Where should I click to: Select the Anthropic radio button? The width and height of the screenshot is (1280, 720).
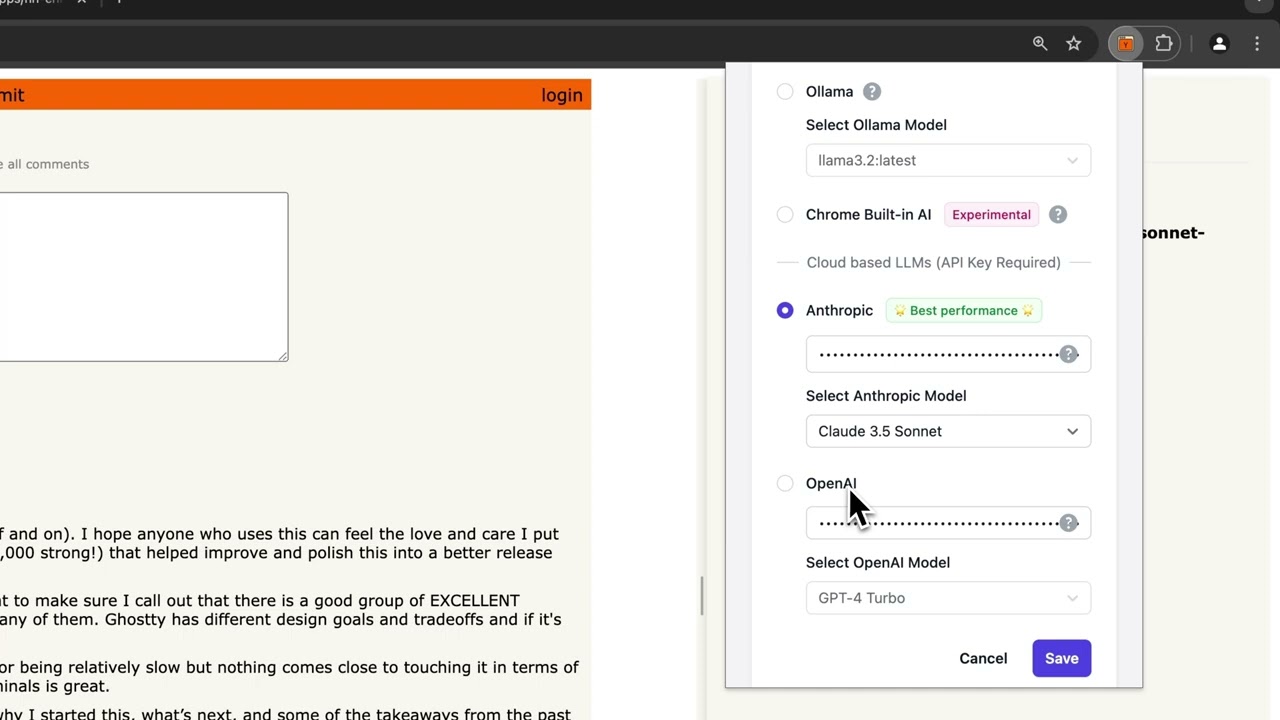[x=785, y=310]
